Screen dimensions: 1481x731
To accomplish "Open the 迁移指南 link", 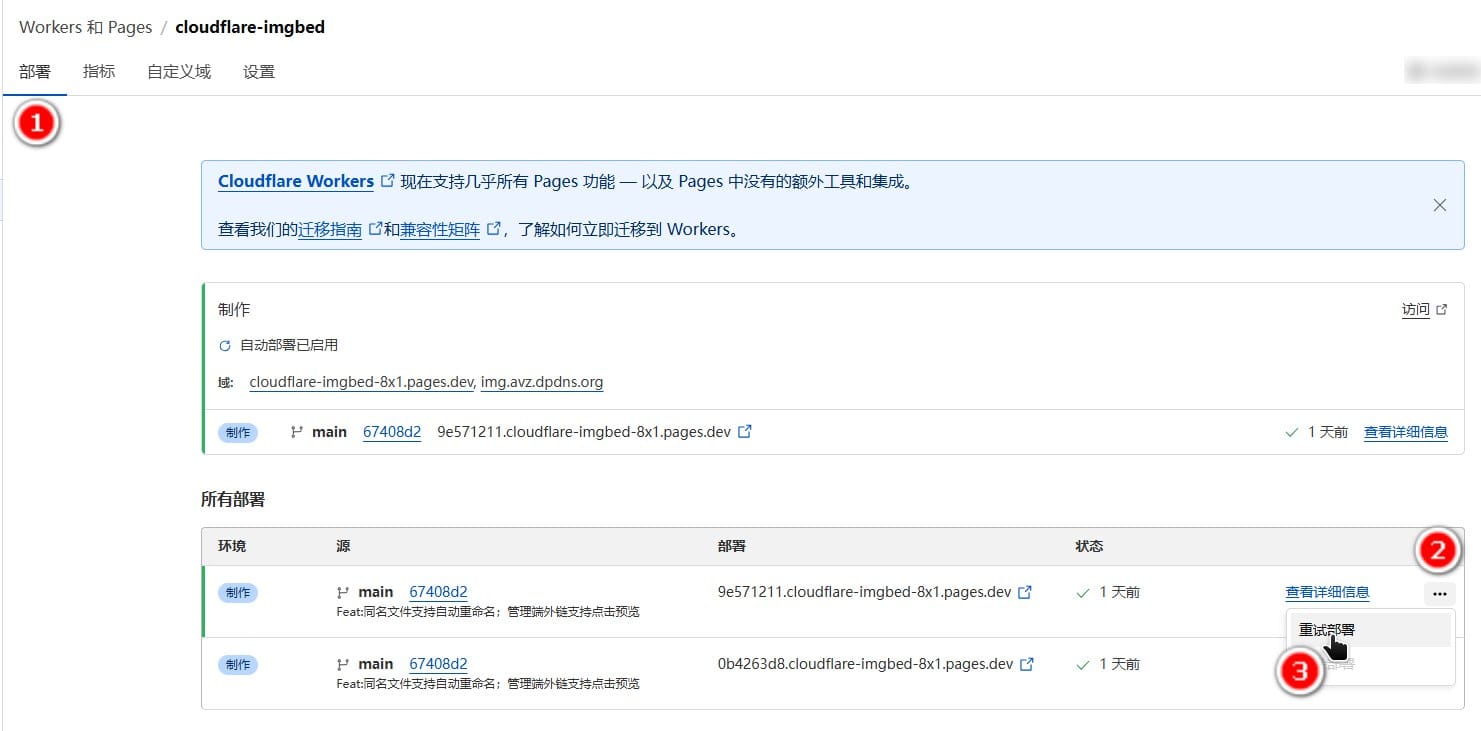I will point(330,230).
